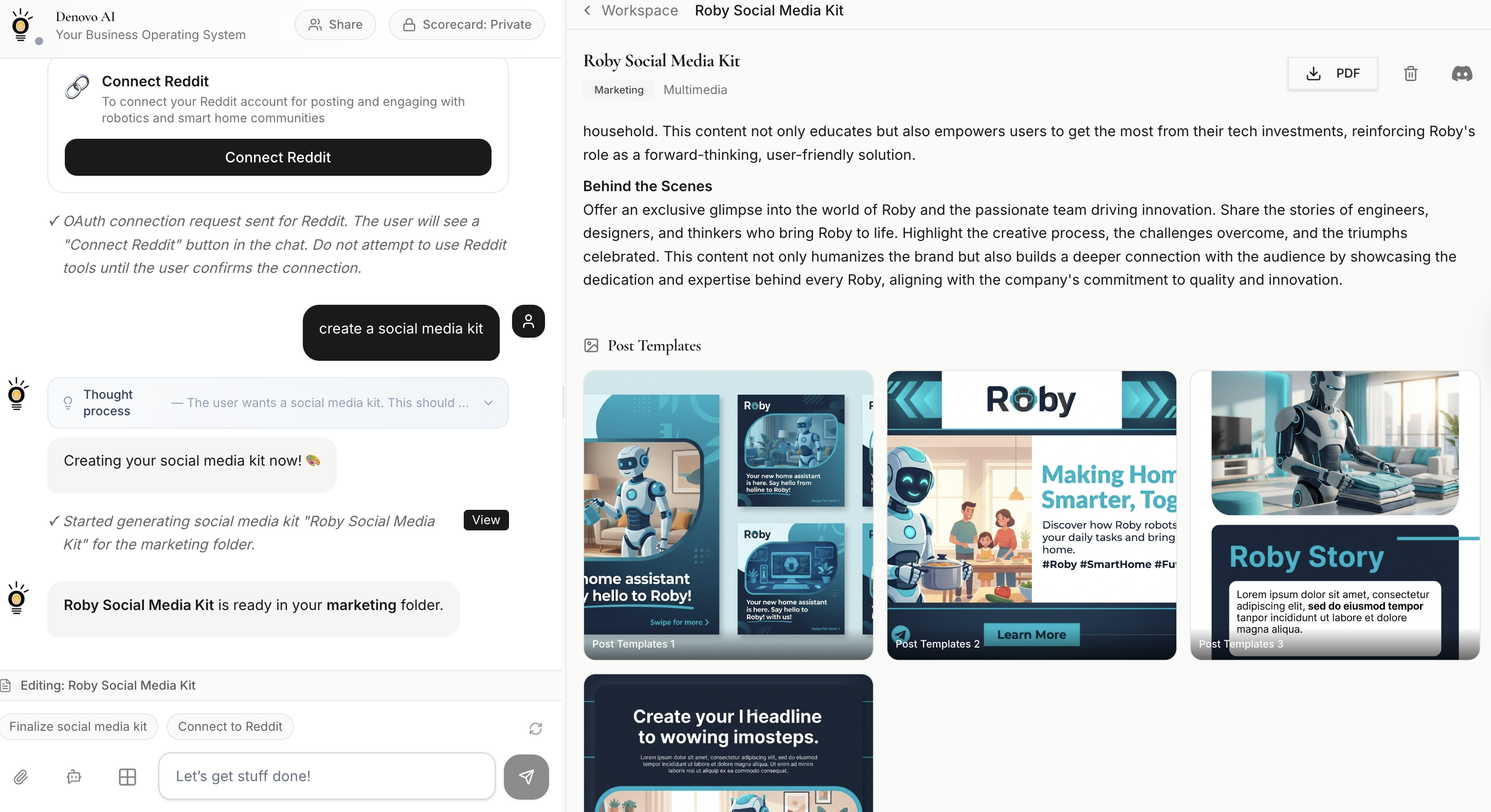Click the refresh suggestions icon
The width and height of the screenshot is (1491, 812).
point(535,728)
